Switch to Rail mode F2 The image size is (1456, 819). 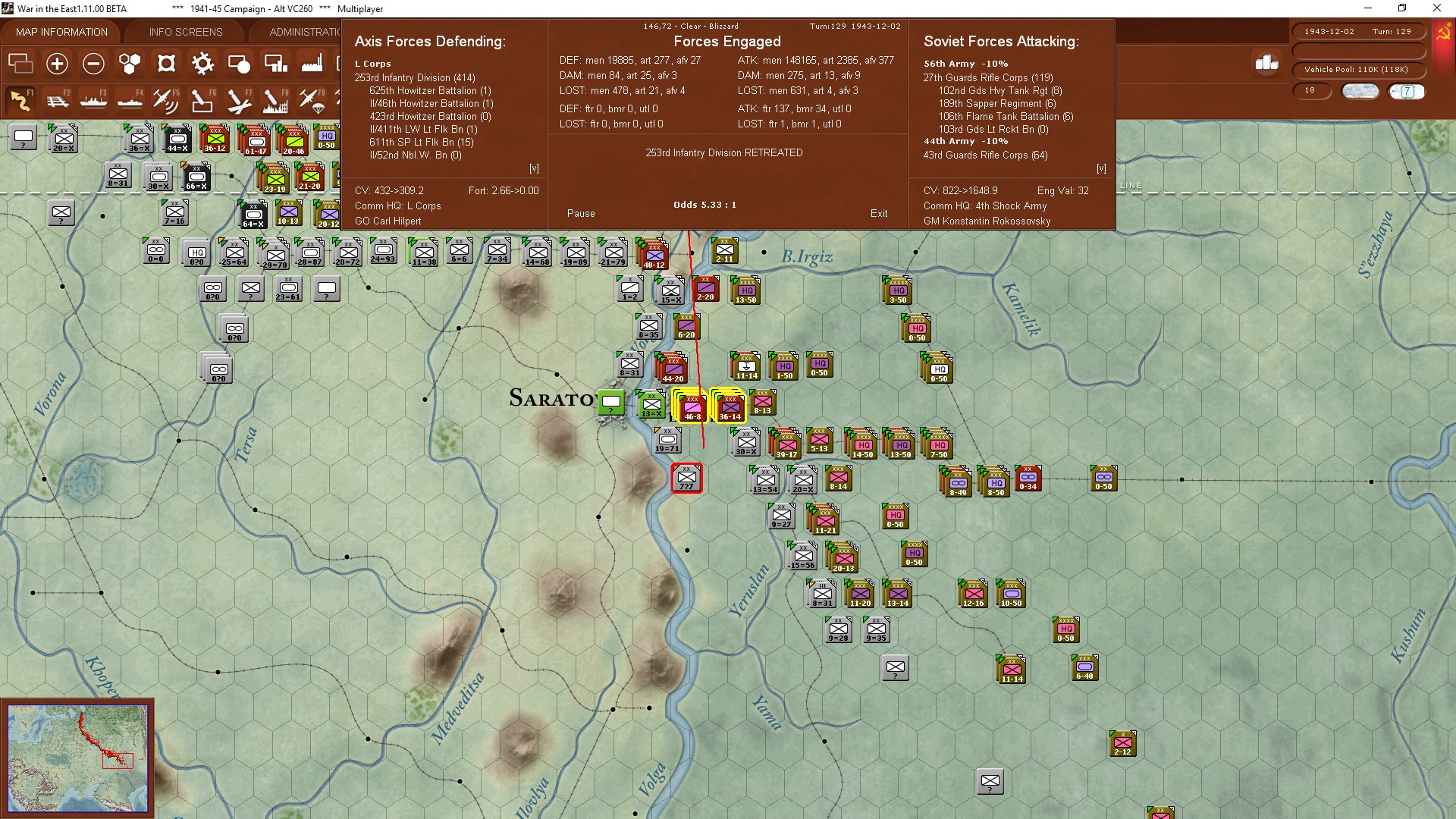coord(57,100)
